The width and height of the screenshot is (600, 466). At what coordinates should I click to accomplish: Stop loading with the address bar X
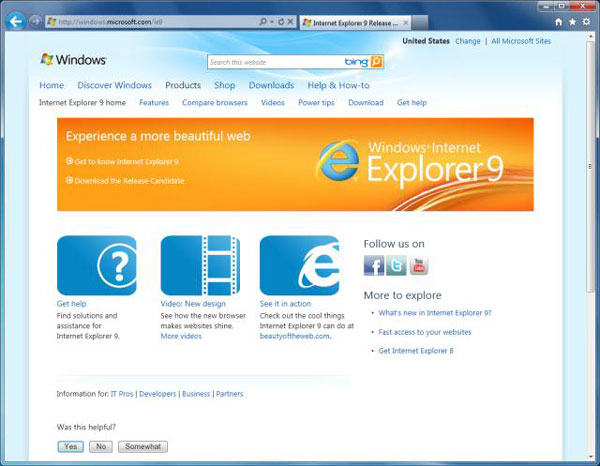290,22
